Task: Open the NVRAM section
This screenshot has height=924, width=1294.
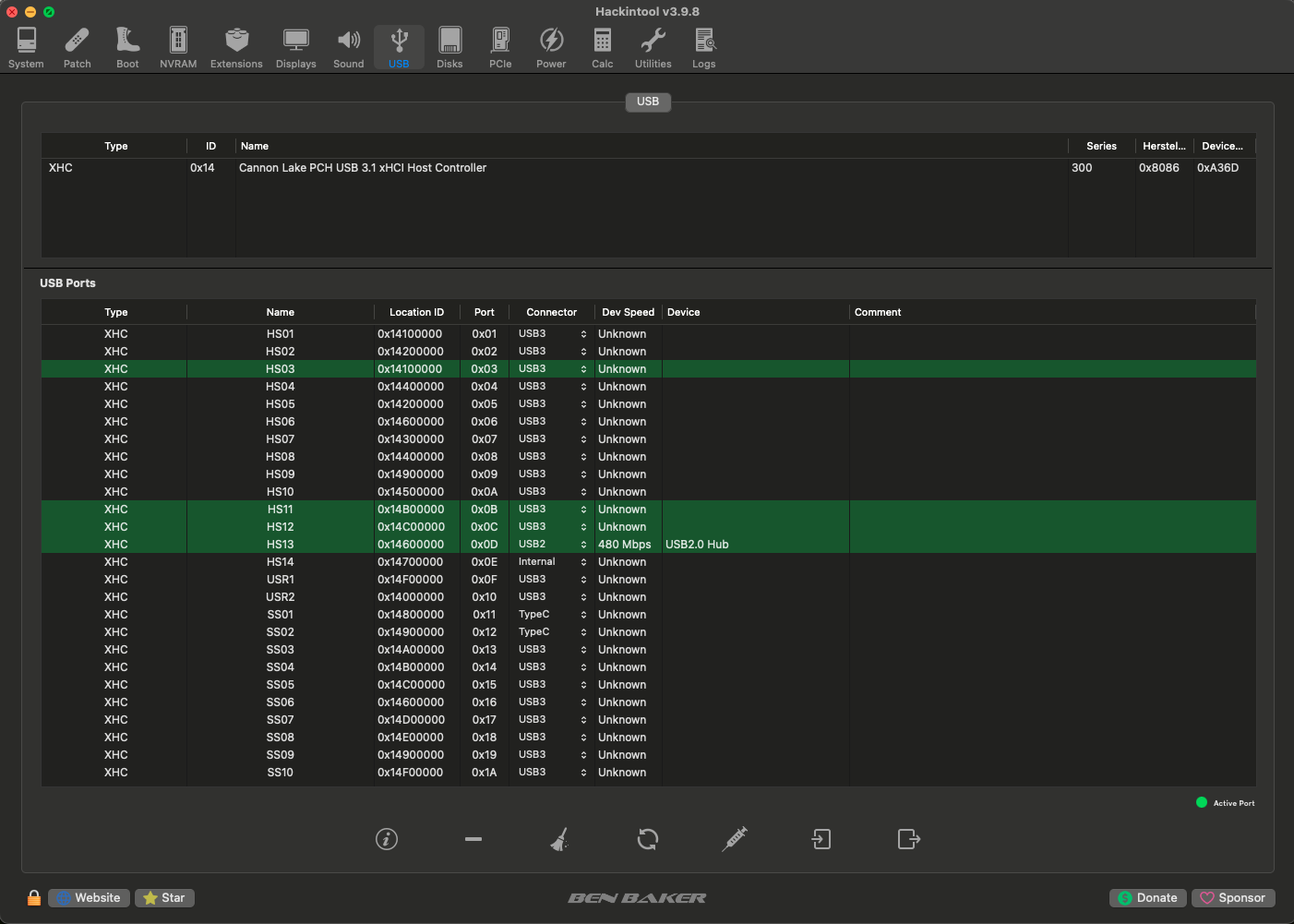Action: pyautogui.click(x=178, y=48)
